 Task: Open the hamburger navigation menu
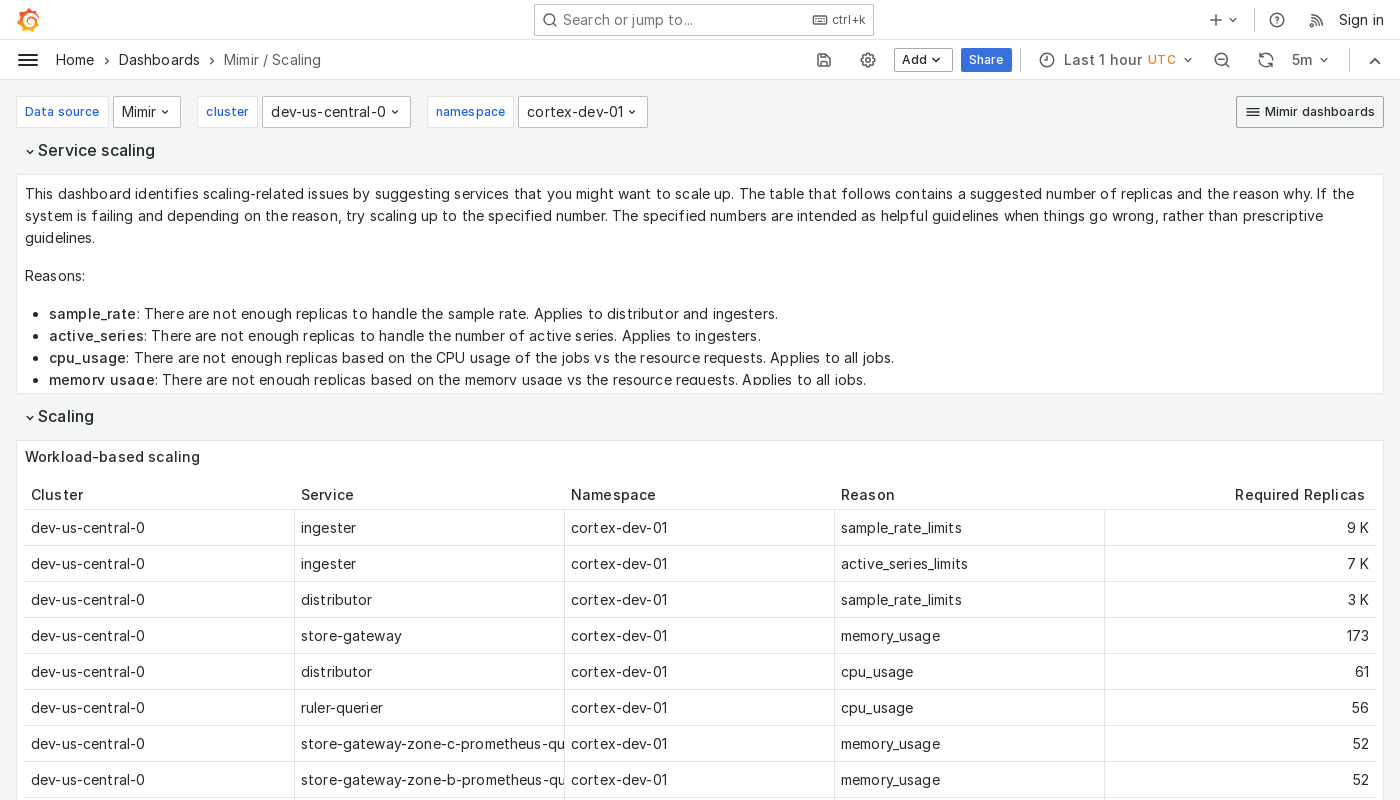pos(28,60)
